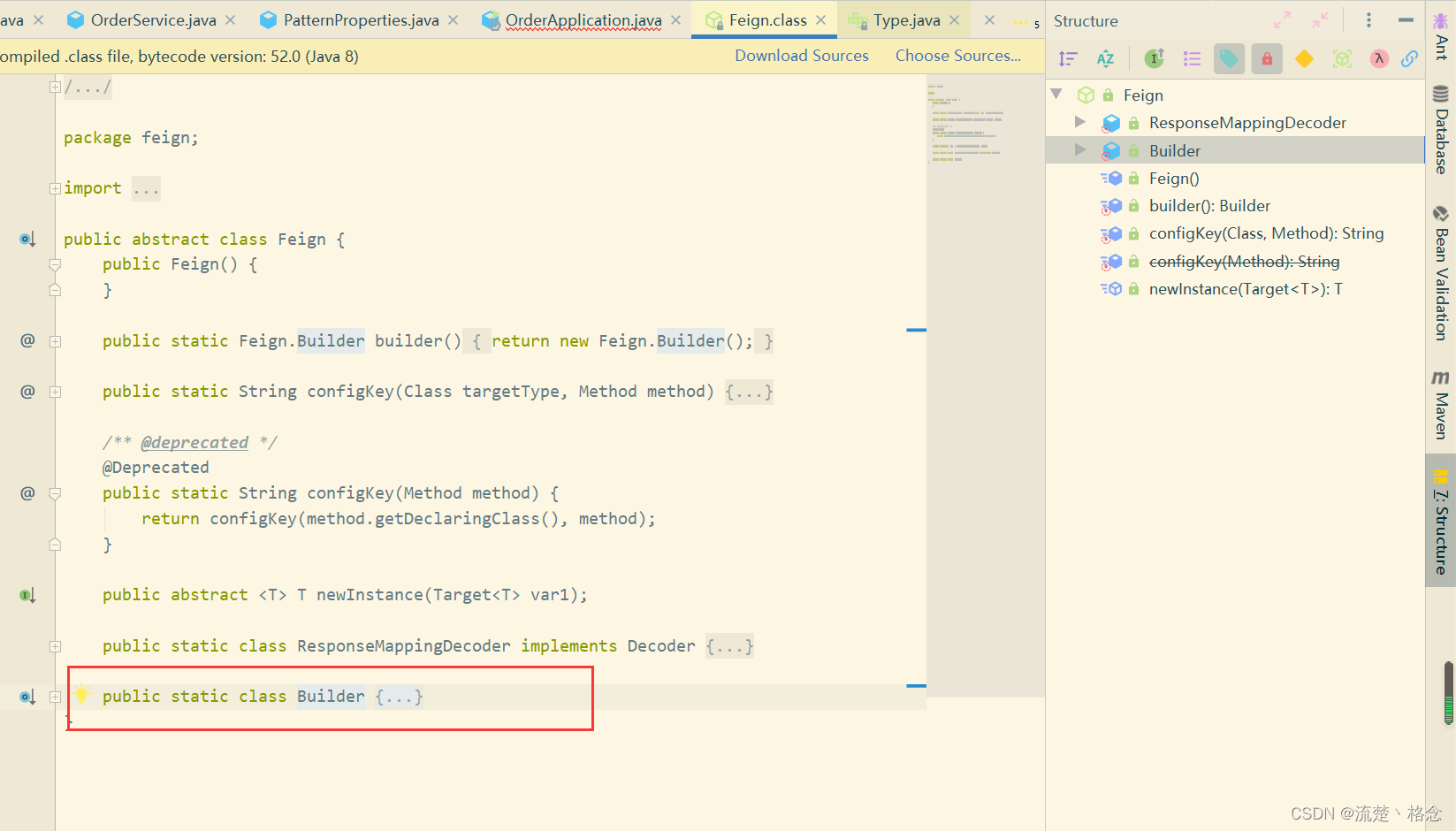Click the blue chain link icon
The width and height of the screenshot is (1456, 831).
[x=1409, y=59]
